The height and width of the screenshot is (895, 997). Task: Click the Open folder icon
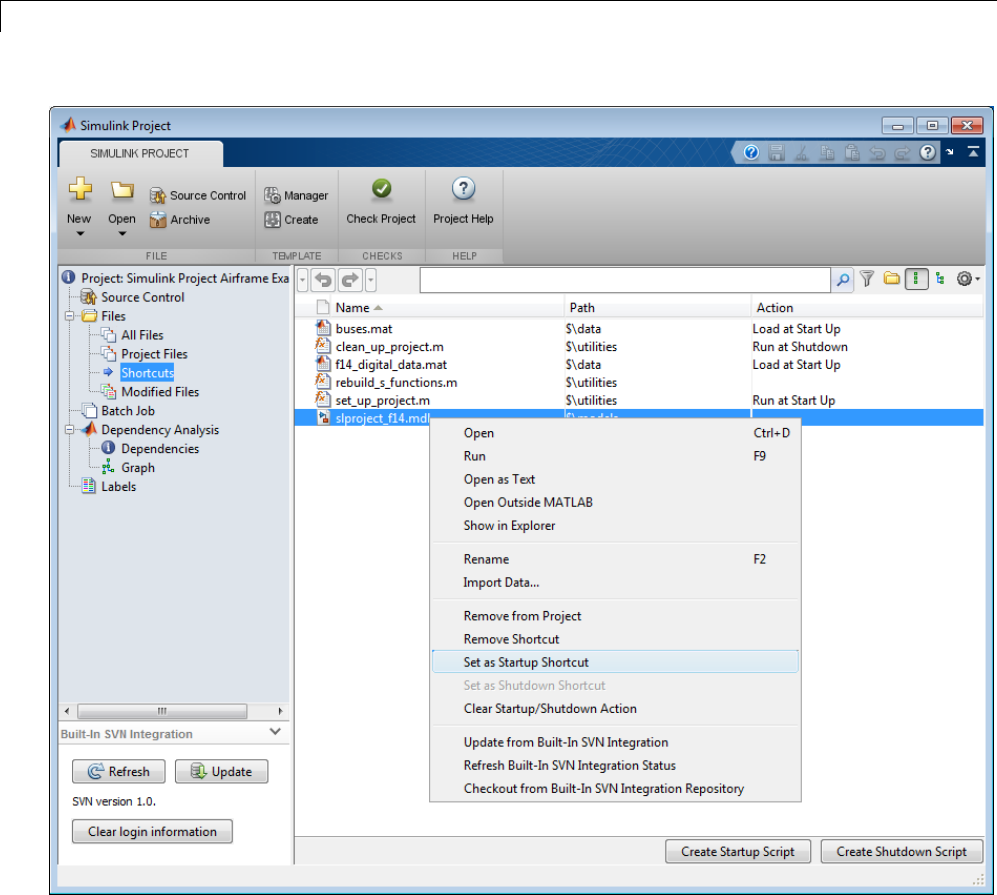tap(121, 189)
